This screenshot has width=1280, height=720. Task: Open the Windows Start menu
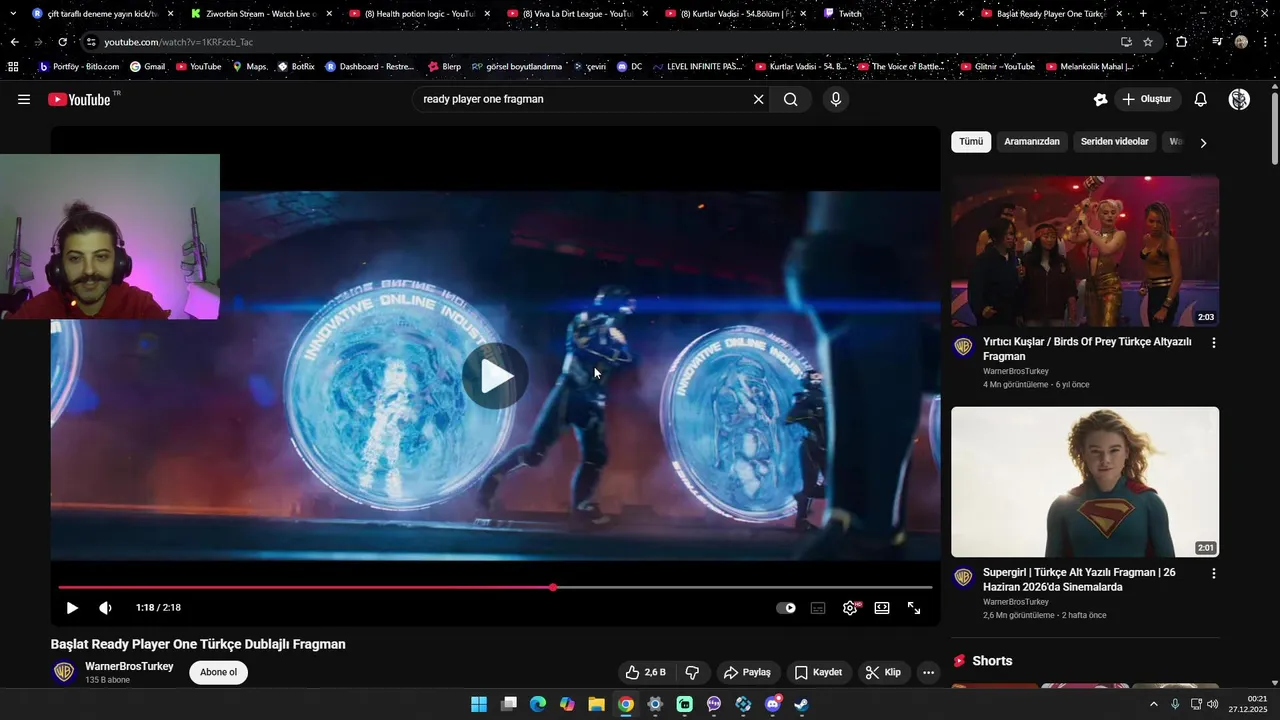(x=479, y=704)
